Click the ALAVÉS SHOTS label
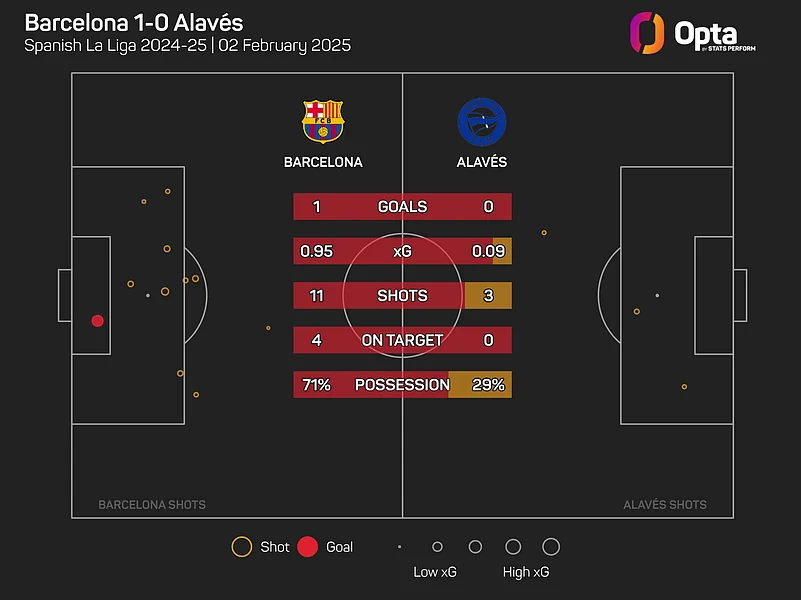This screenshot has height=600, width=801. click(x=665, y=505)
